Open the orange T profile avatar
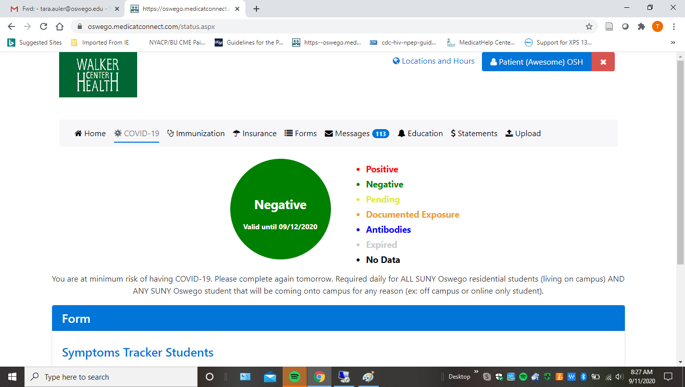The image size is (685, 387). click(657, 27)
